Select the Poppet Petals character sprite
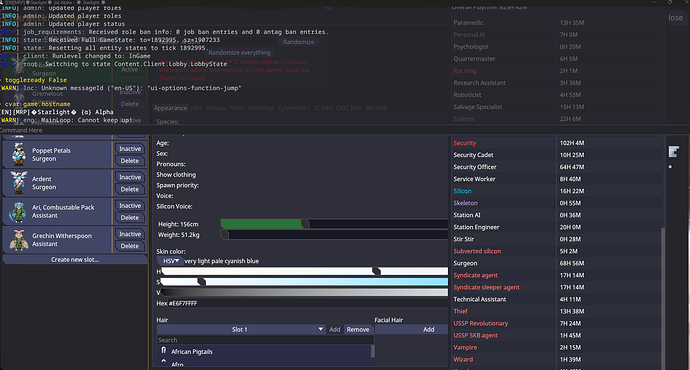Viewport: 690px width, 370px height. (18, 154)
